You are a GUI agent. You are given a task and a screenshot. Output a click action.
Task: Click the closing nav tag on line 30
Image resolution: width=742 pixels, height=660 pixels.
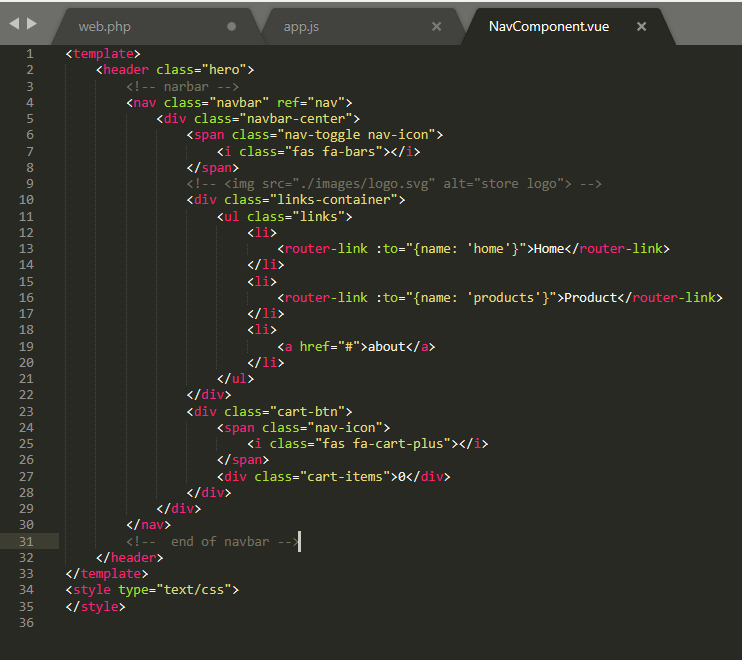tap(149, 525)
